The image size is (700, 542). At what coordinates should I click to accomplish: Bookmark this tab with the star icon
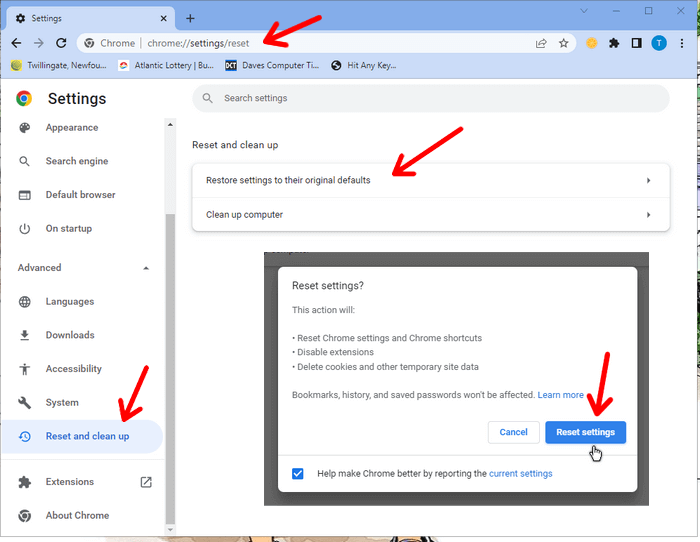pos(564,43)
